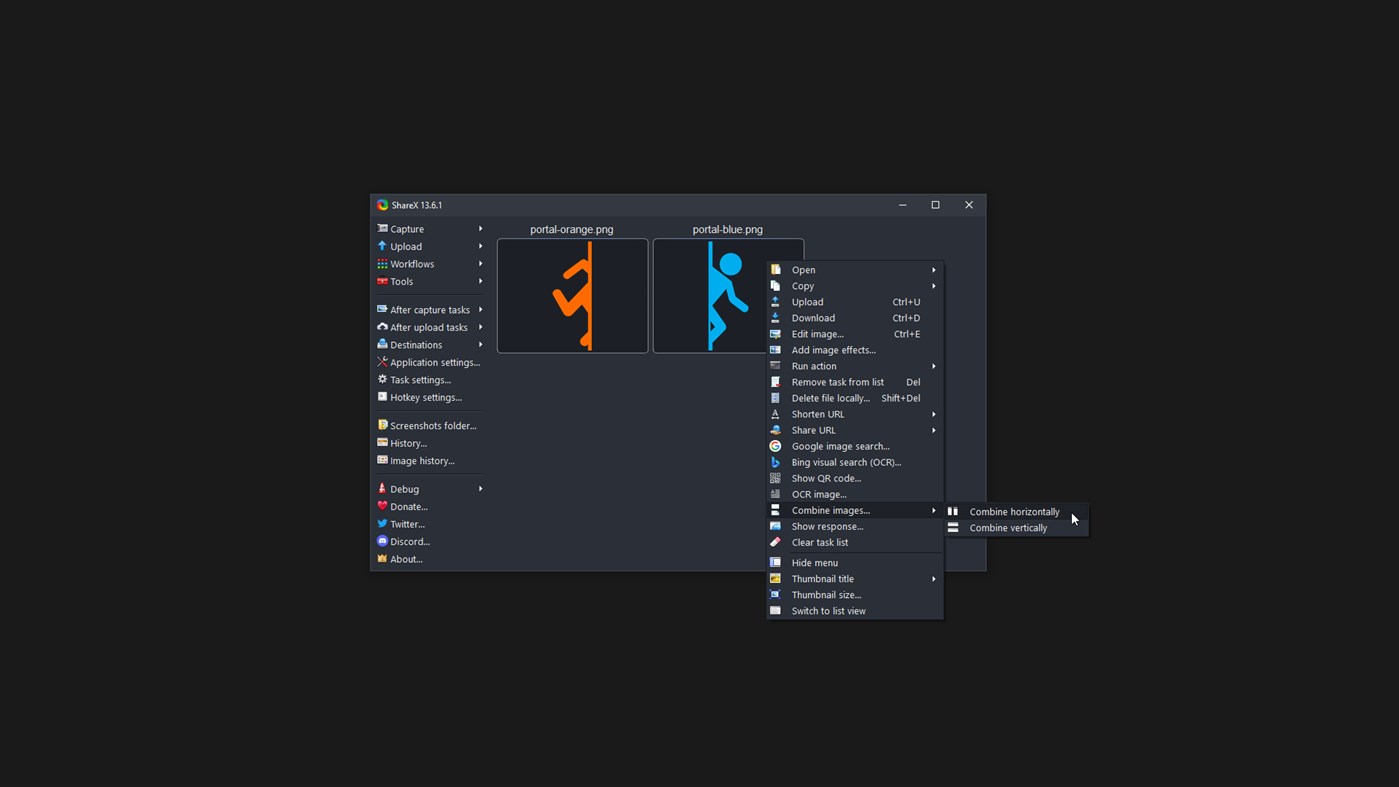This screenshot has width=1399, height=787.
Task: Select the Capture camera icon
Action: point(382,229)
